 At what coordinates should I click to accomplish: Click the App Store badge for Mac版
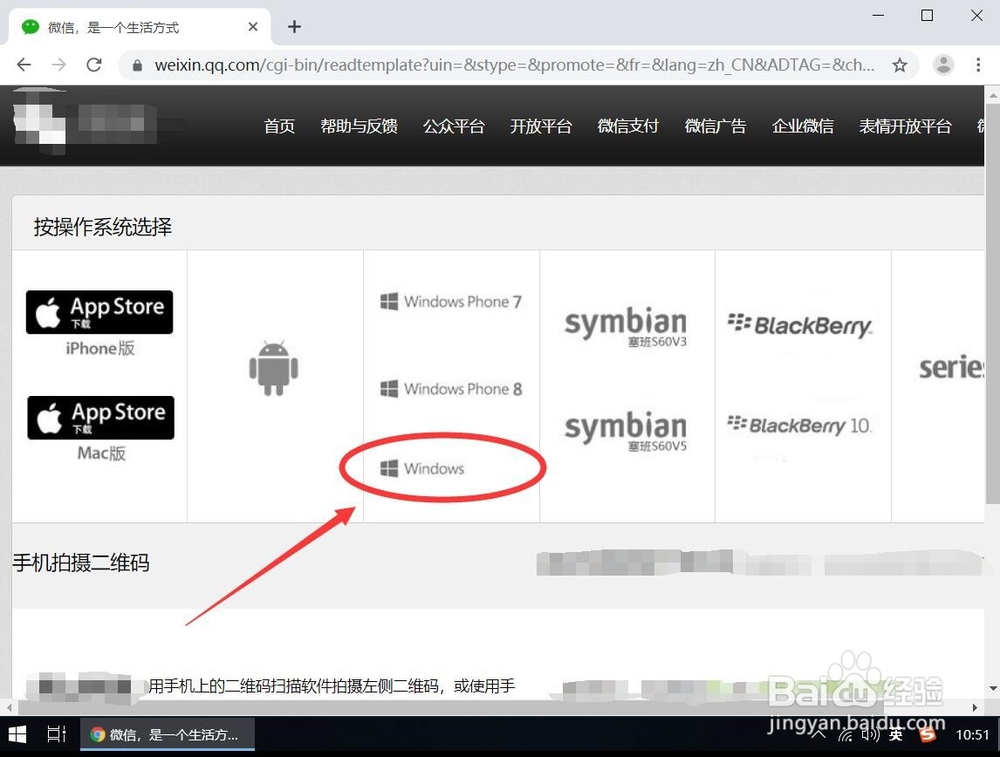point(101,418)
